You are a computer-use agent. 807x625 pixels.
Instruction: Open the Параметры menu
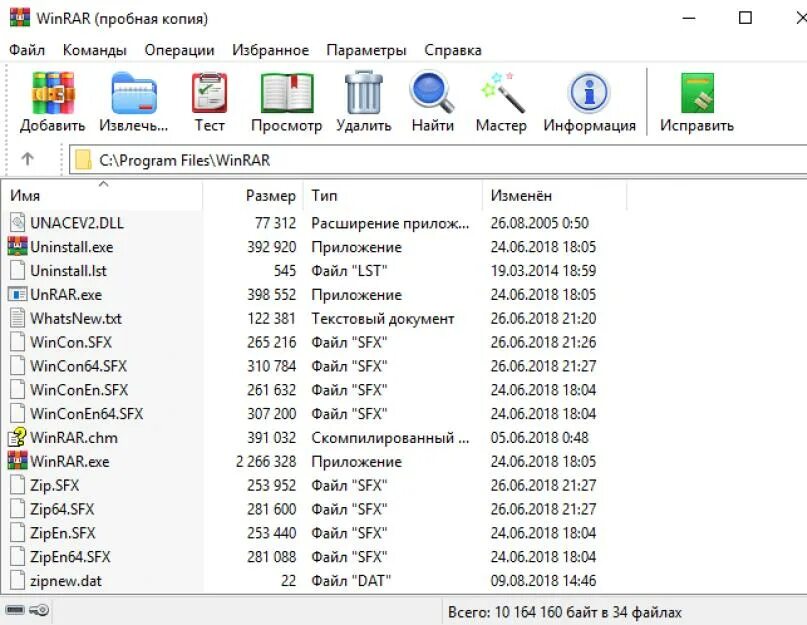366,50
